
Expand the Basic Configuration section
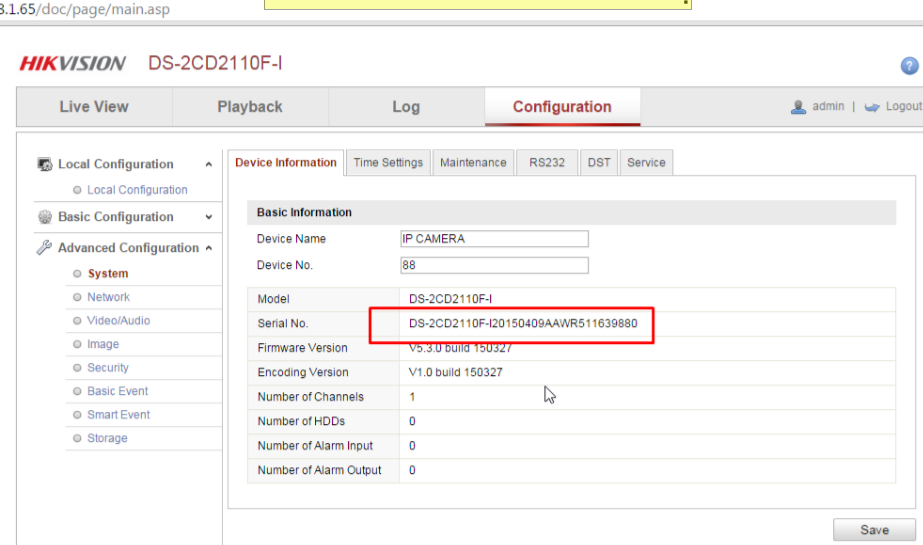click(208, 217)
